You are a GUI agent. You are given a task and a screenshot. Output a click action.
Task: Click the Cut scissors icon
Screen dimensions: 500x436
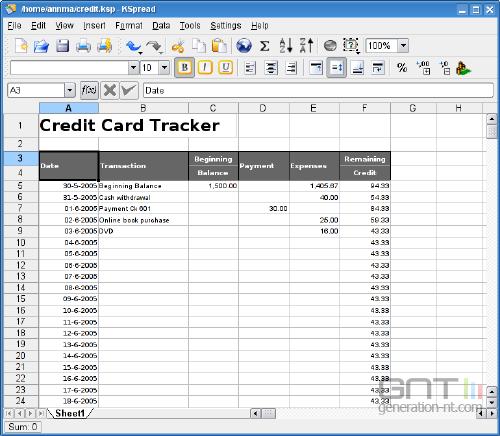(x=178, y=46)
